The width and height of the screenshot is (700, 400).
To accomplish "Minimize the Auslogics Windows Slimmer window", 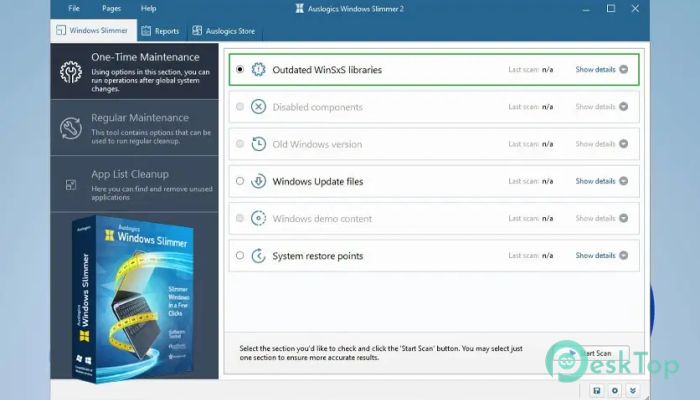I will coord(586,8).
